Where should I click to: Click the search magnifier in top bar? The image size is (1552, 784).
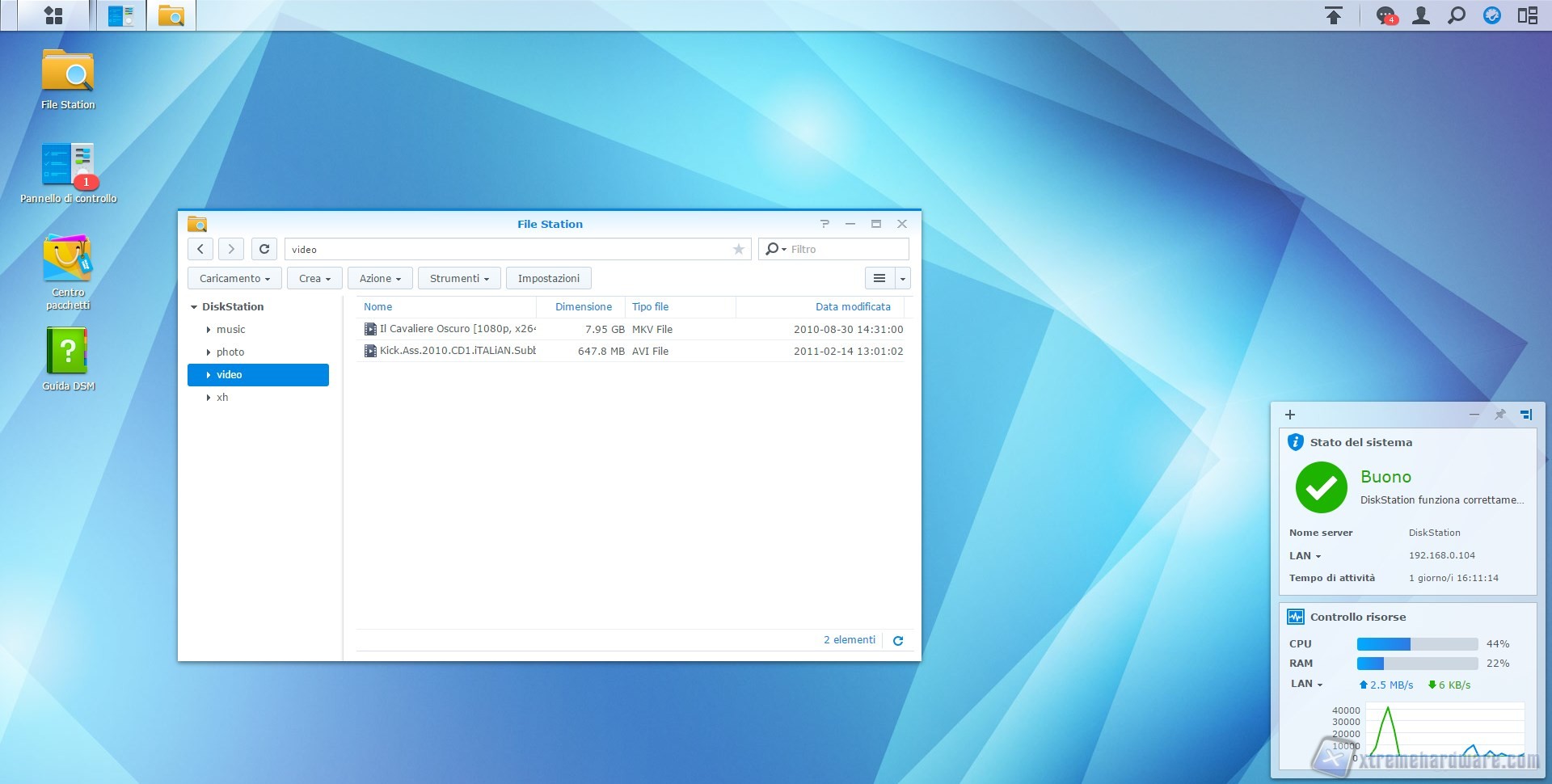point(1456,15)
